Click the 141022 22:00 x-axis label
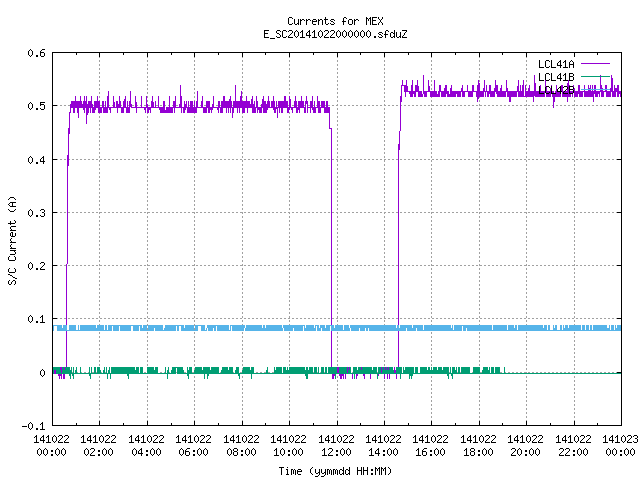Screen dimensions: 640x480 (573, 446)
